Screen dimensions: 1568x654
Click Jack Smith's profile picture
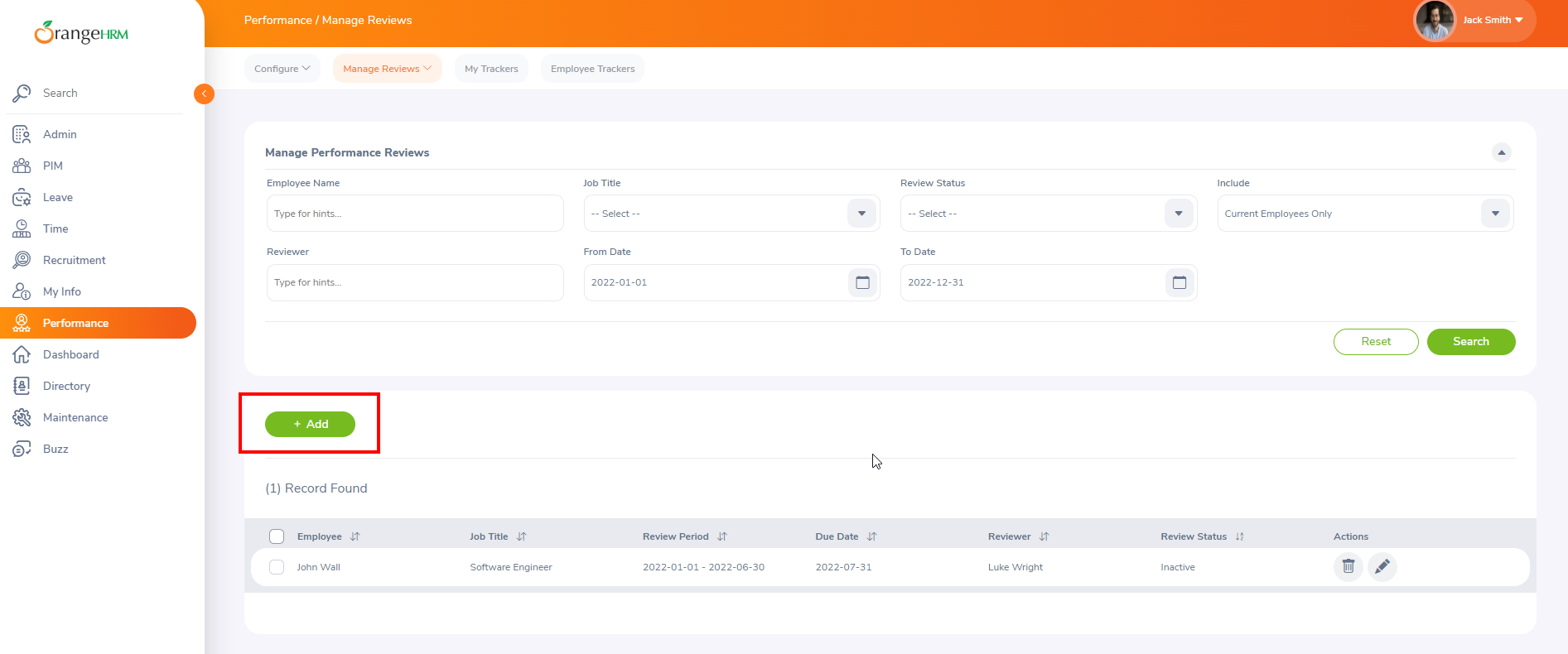pyautogui.click(x=1435, y=21)
